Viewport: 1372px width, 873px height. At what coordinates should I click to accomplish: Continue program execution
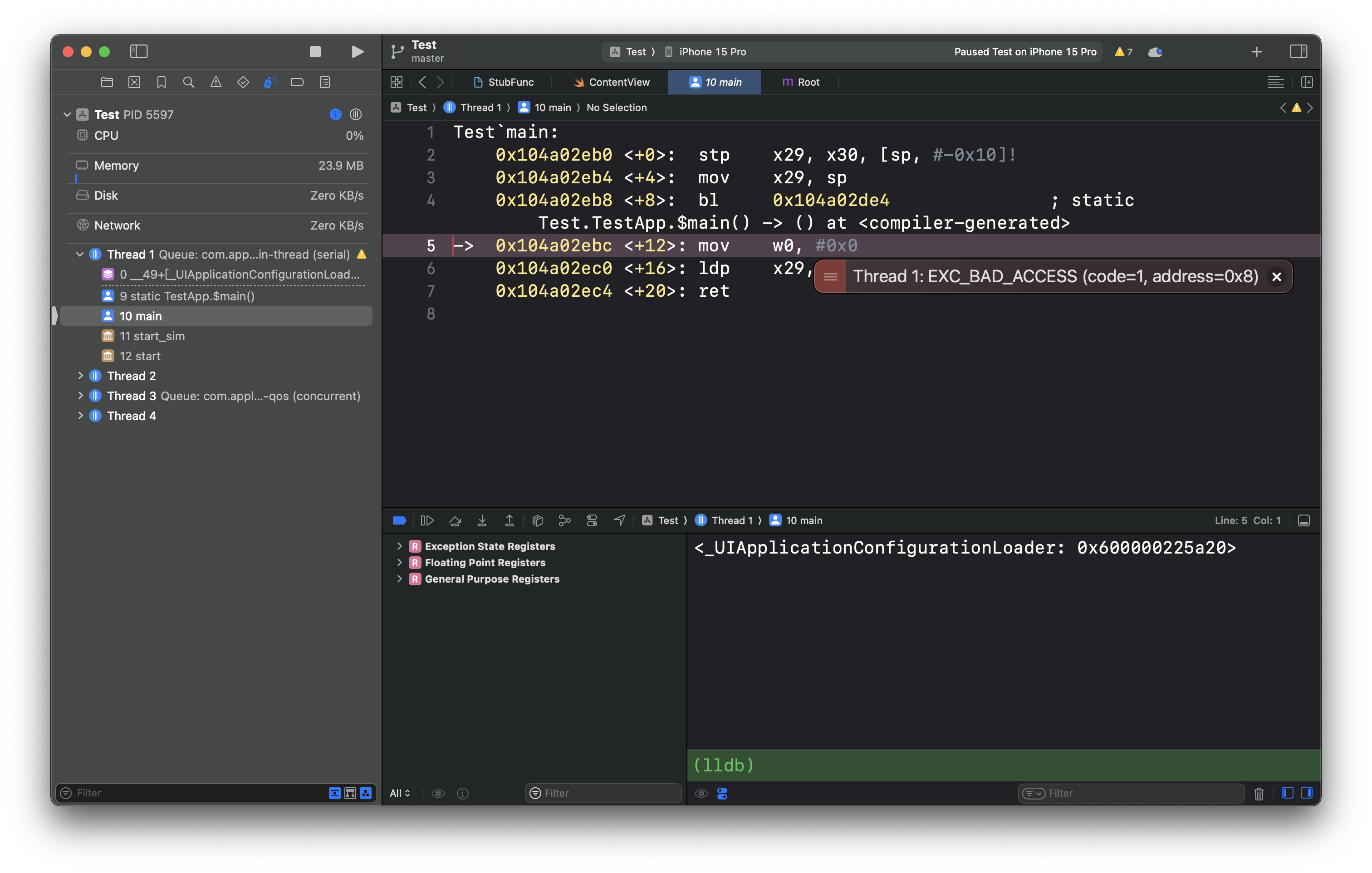427,520
